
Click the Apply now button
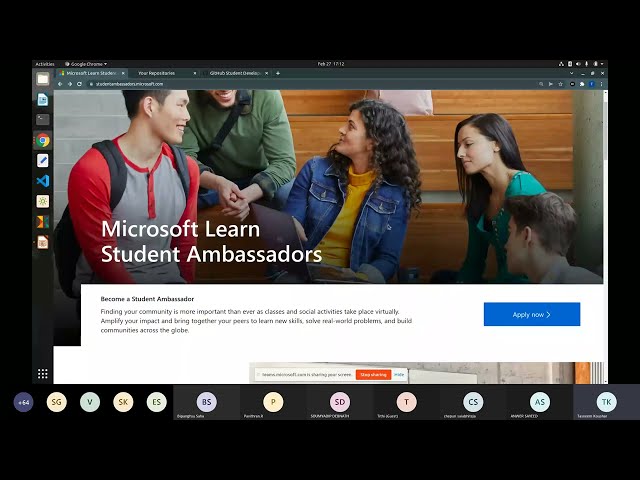click(532, 314)
